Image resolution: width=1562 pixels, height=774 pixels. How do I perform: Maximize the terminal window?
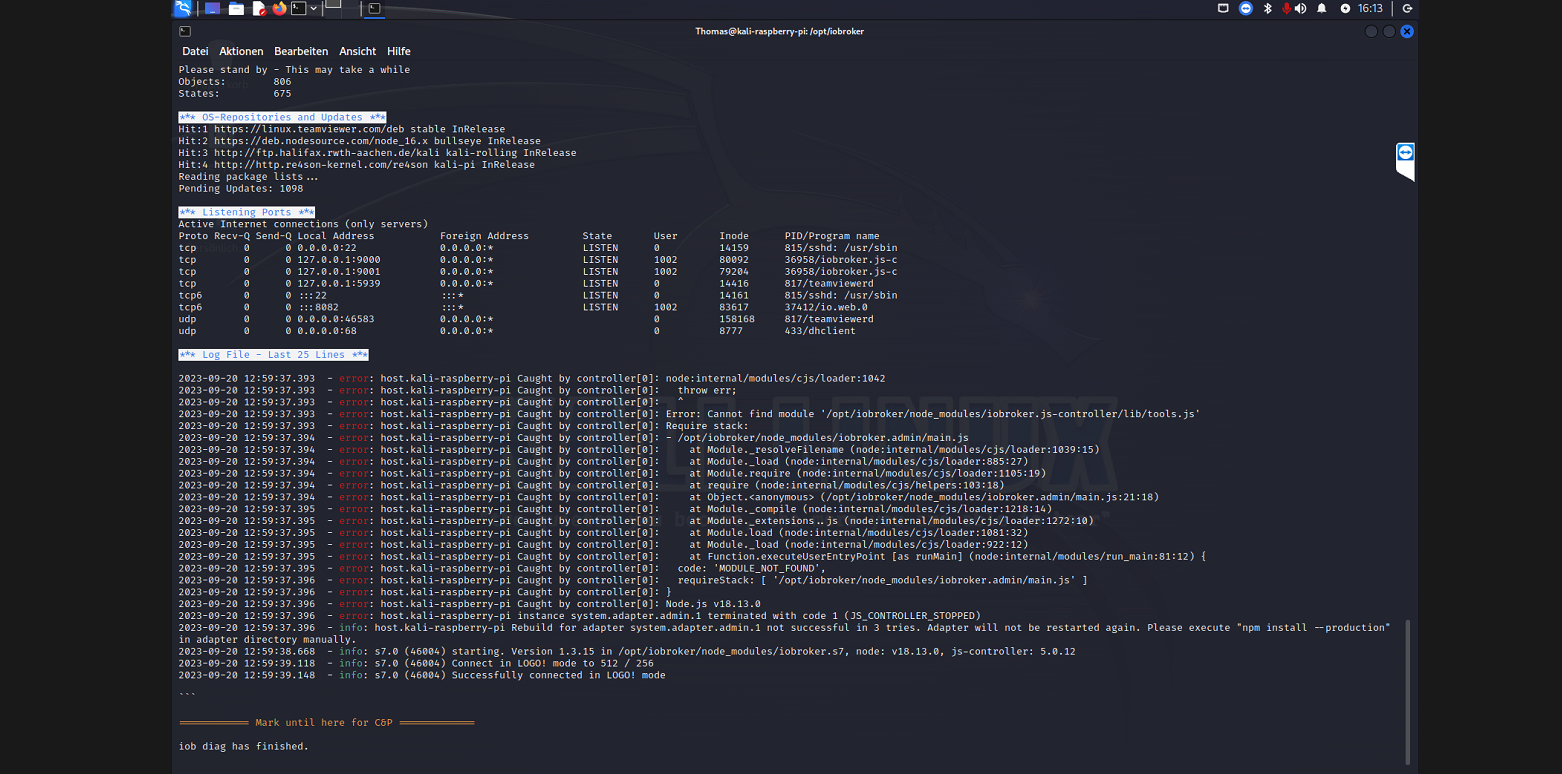[x=1389, y=31]
